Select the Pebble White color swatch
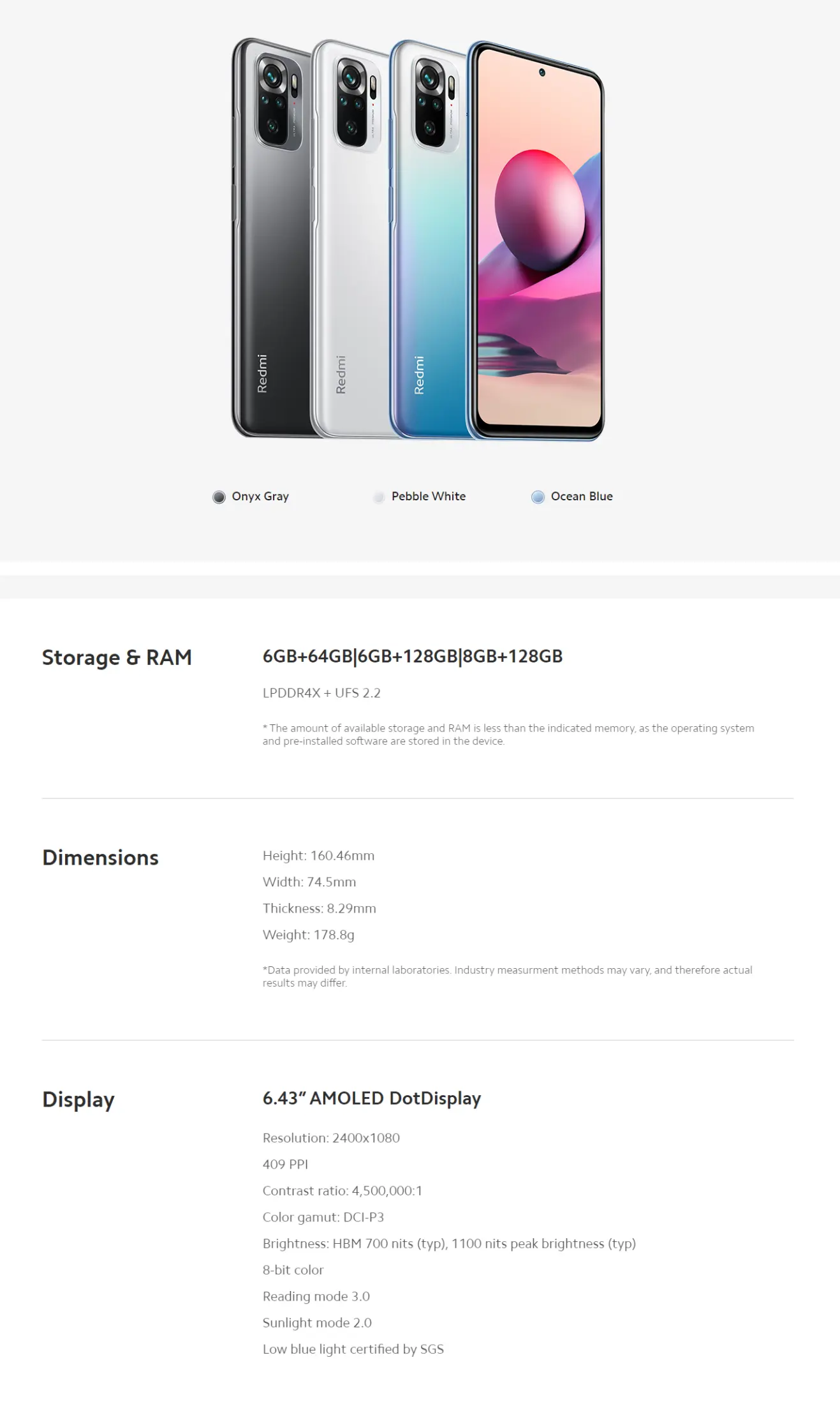The height and width of the screenshot is (1404, 840). click(379, 497)
